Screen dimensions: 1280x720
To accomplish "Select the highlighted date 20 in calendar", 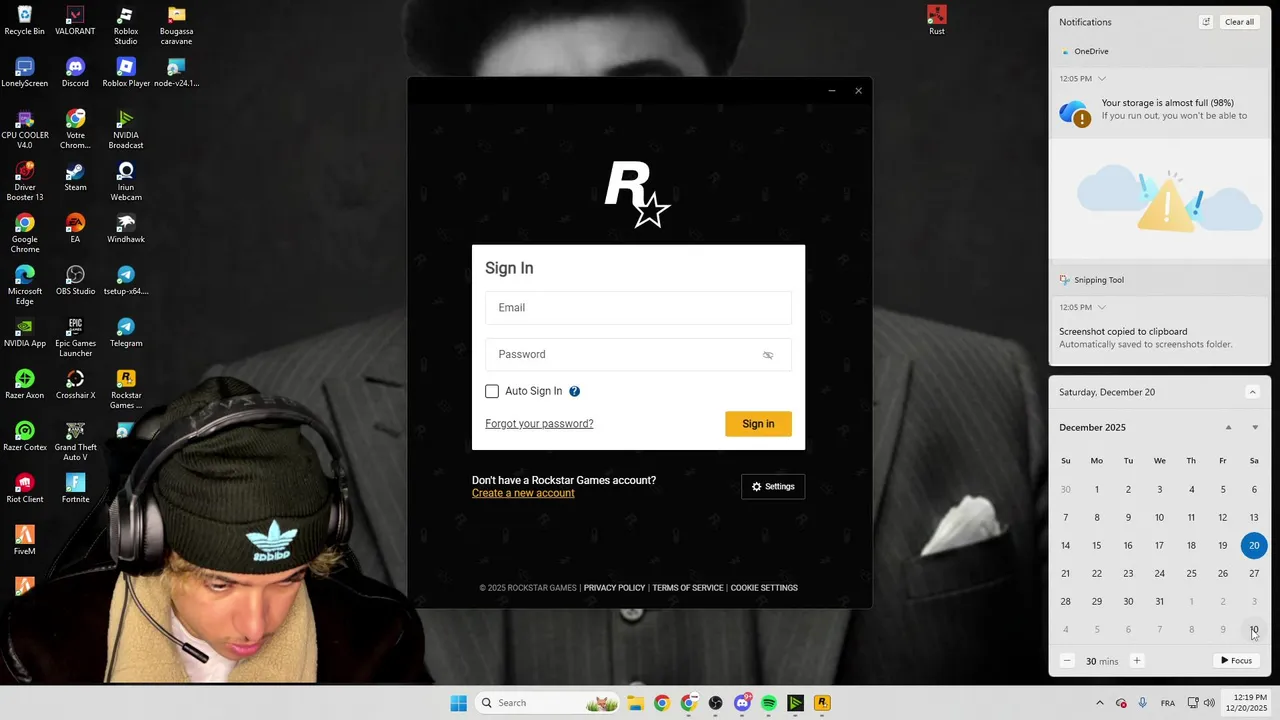I will pyautogui.click(x=1254, y=545).
